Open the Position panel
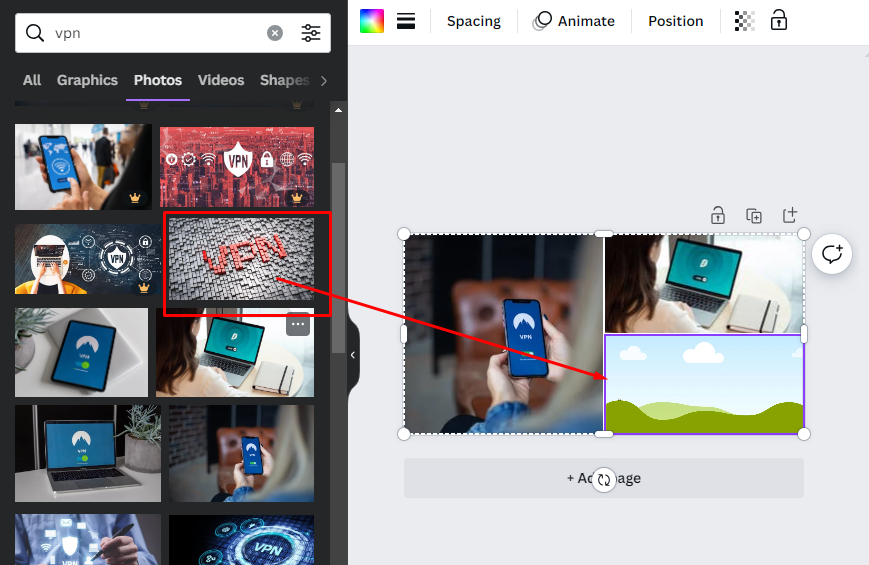Screen dimensions: 869x565 coord(676,21)
